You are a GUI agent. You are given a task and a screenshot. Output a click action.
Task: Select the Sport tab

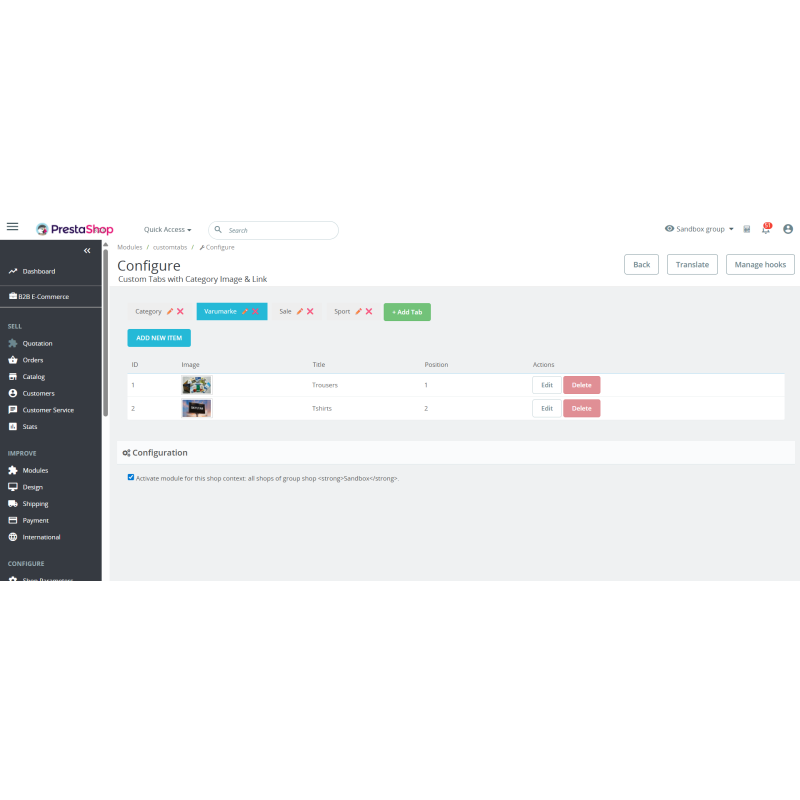tap(342, 311)
